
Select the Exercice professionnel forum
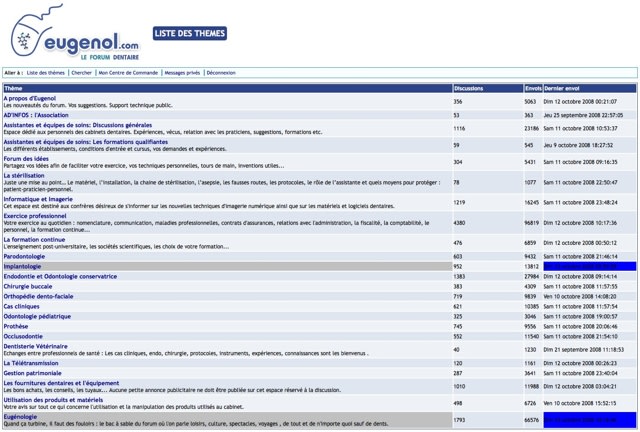click(35, 215)
